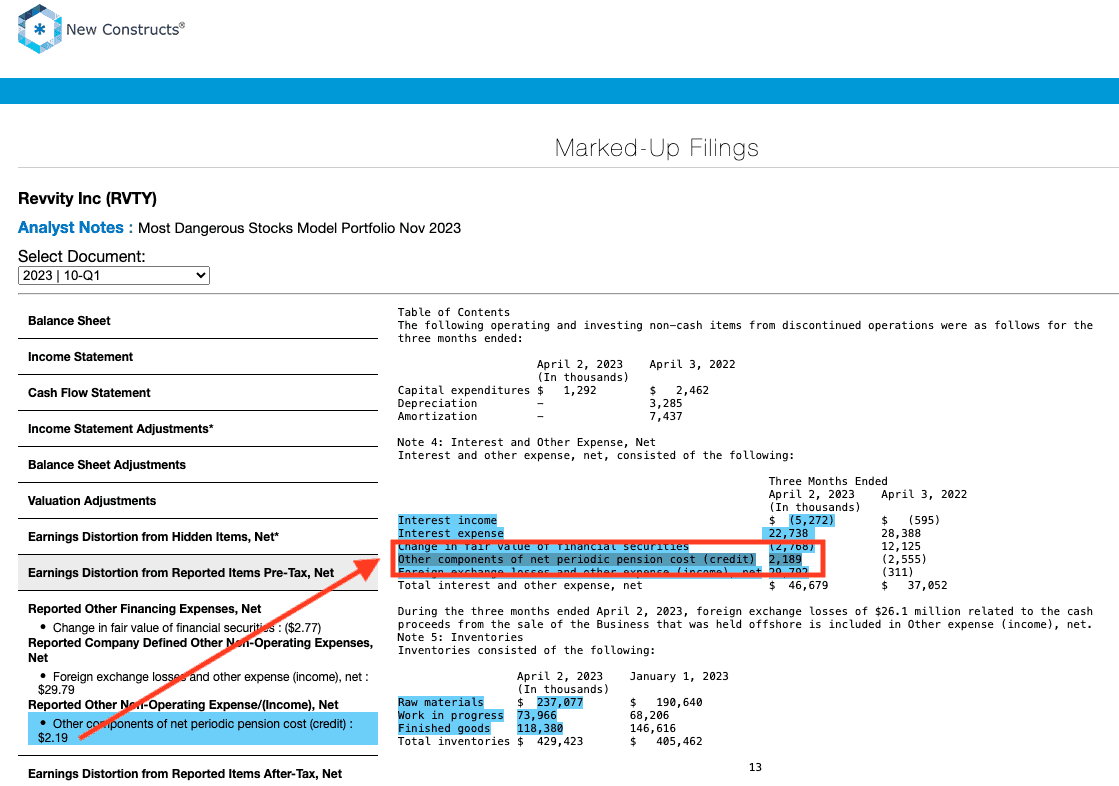
Task: Click the New Constructs brand name text
Action: [x=125, y=29]
